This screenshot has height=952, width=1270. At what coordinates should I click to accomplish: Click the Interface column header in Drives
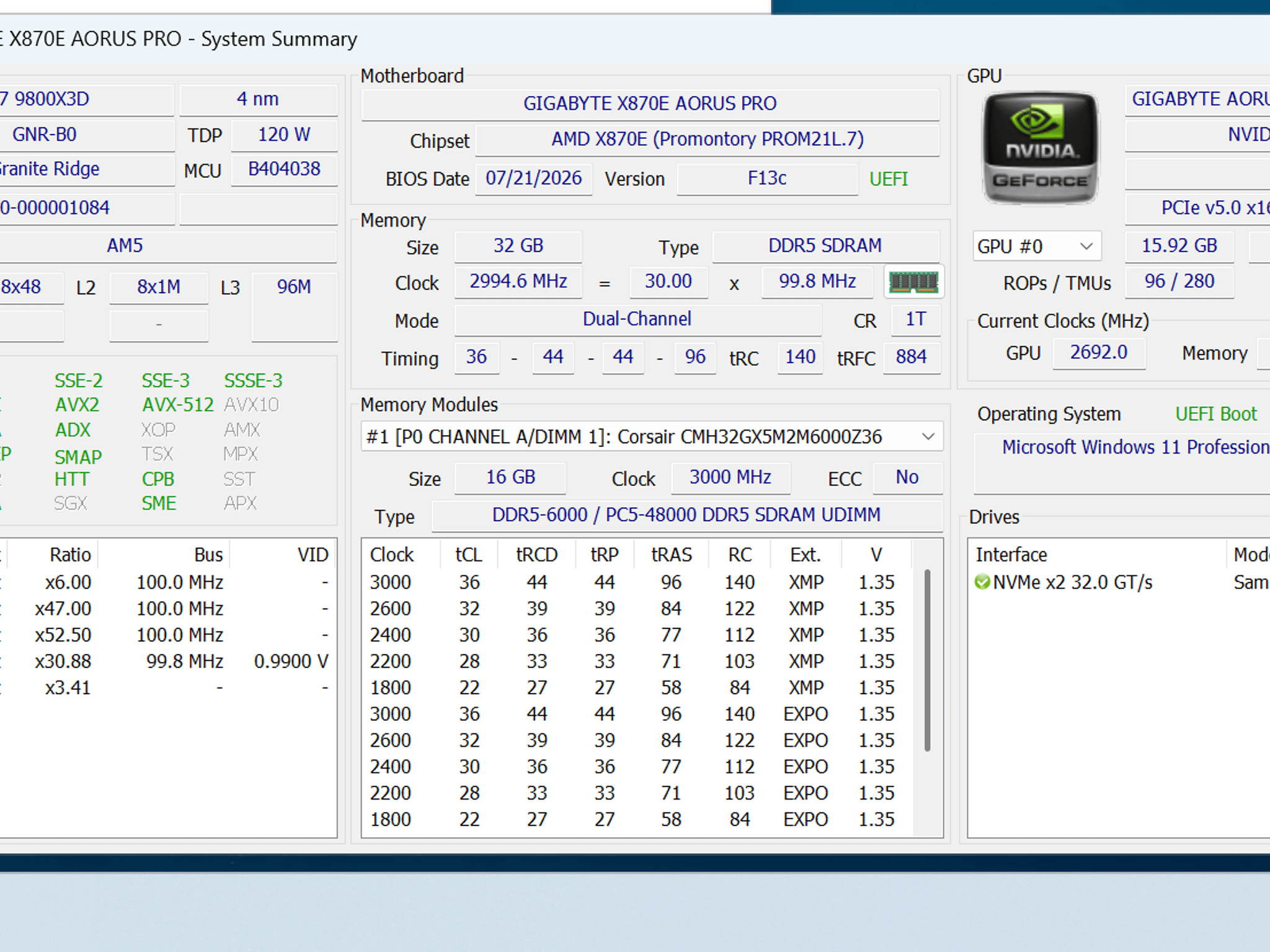1096,555
